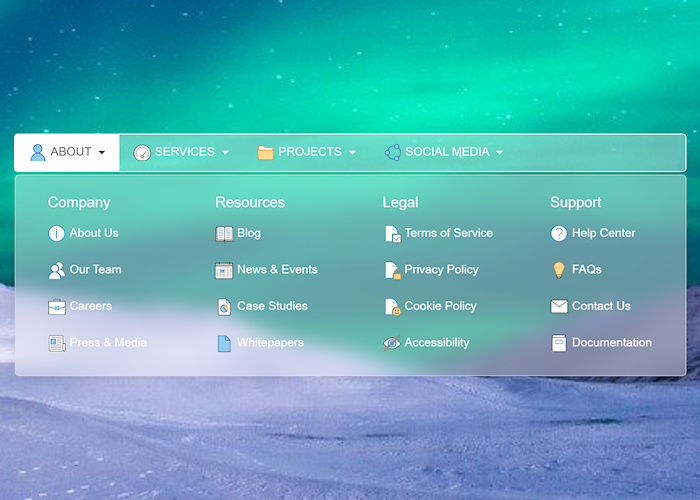The height and width of the screenshot is (500, 700).
Task: Select the Case Studies menu entry
Action: click(272, 307)
